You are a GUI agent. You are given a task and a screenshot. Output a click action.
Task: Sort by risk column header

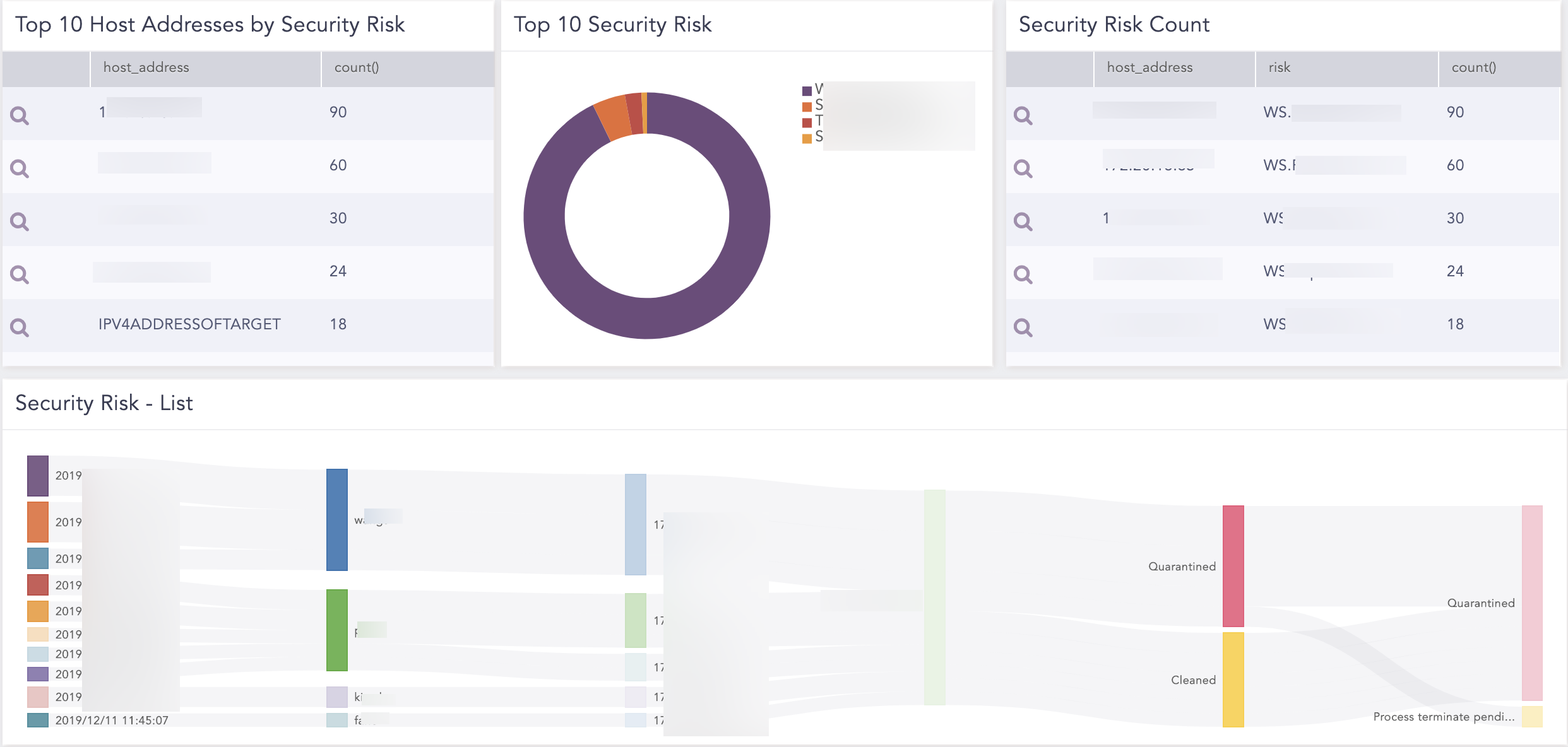[1280, 68]
